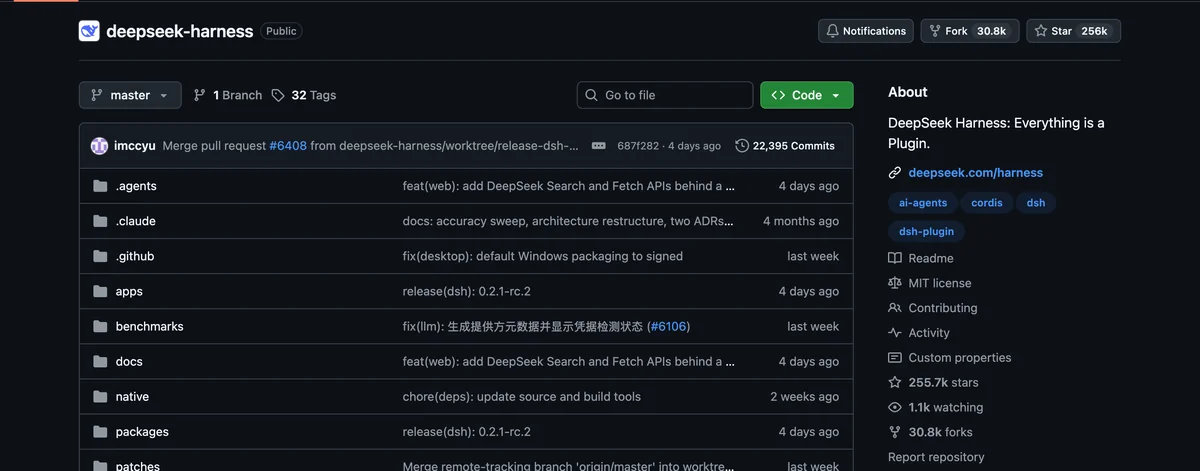Image resolution: width=1200 pixels, height=471 pixels.
Task: Open packages row 'release(dsh): 0.2.1-rc.2' commit
Action: tap(467, 431)
